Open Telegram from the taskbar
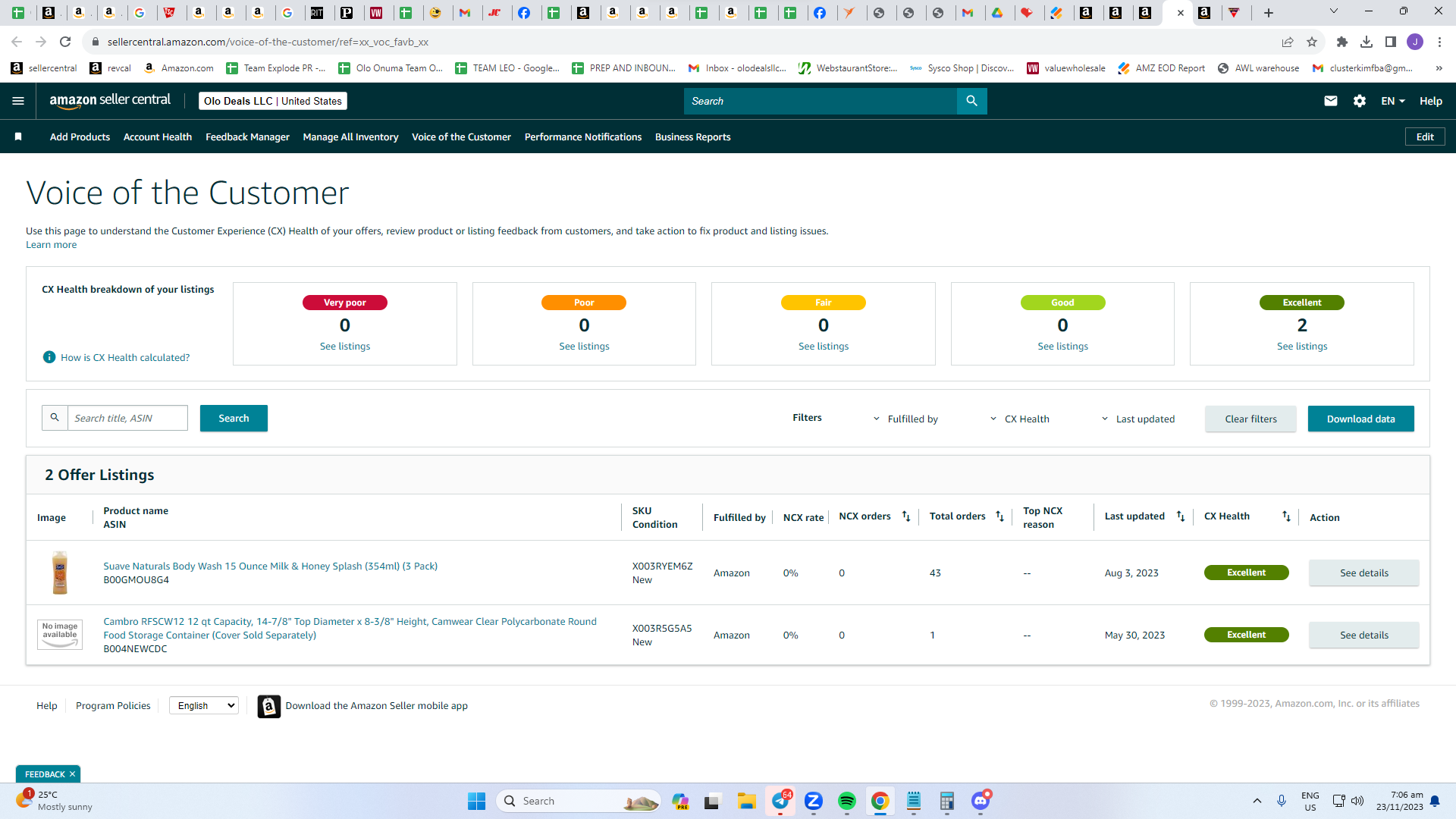Image resolution: width=1456 pixels, height=819 pixels. point(780,801)
